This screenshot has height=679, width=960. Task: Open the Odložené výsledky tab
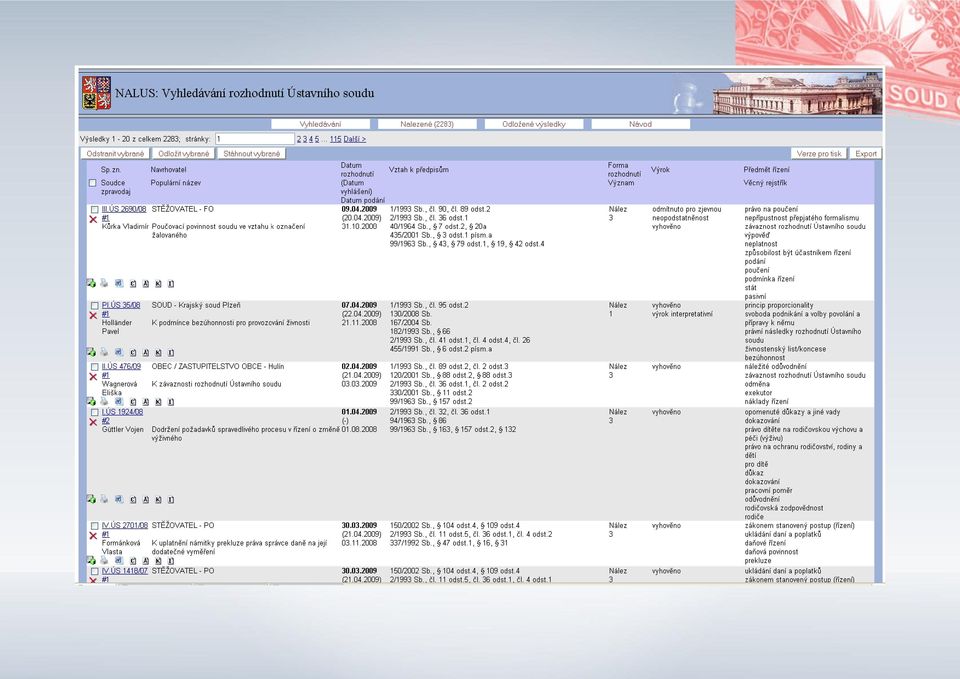coord(534,124)
